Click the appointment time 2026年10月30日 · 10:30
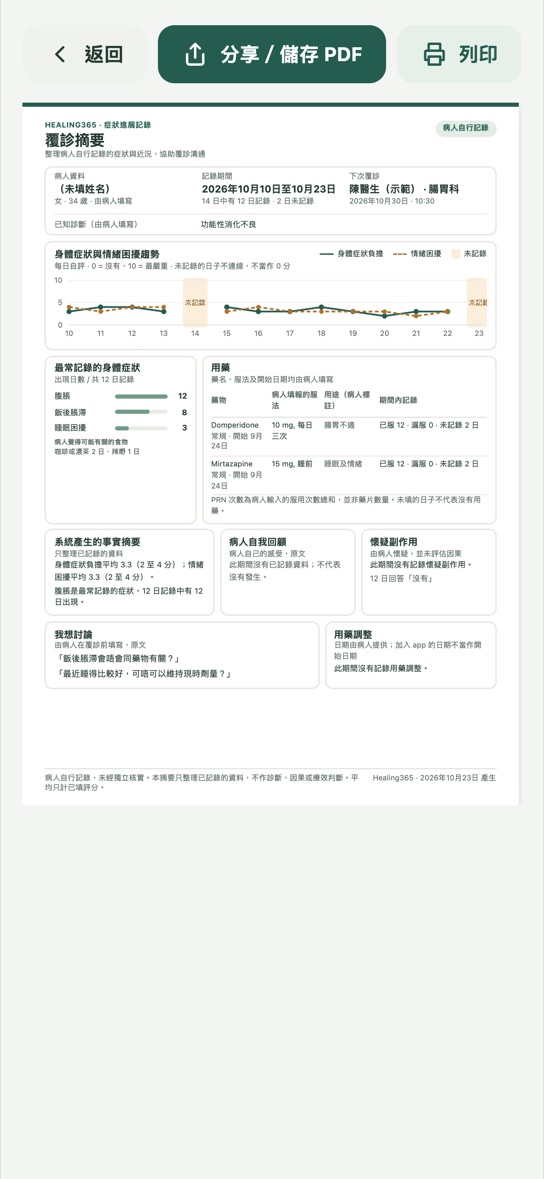The height and width of the screenshot is (1179, 544). tap(392, 202)
